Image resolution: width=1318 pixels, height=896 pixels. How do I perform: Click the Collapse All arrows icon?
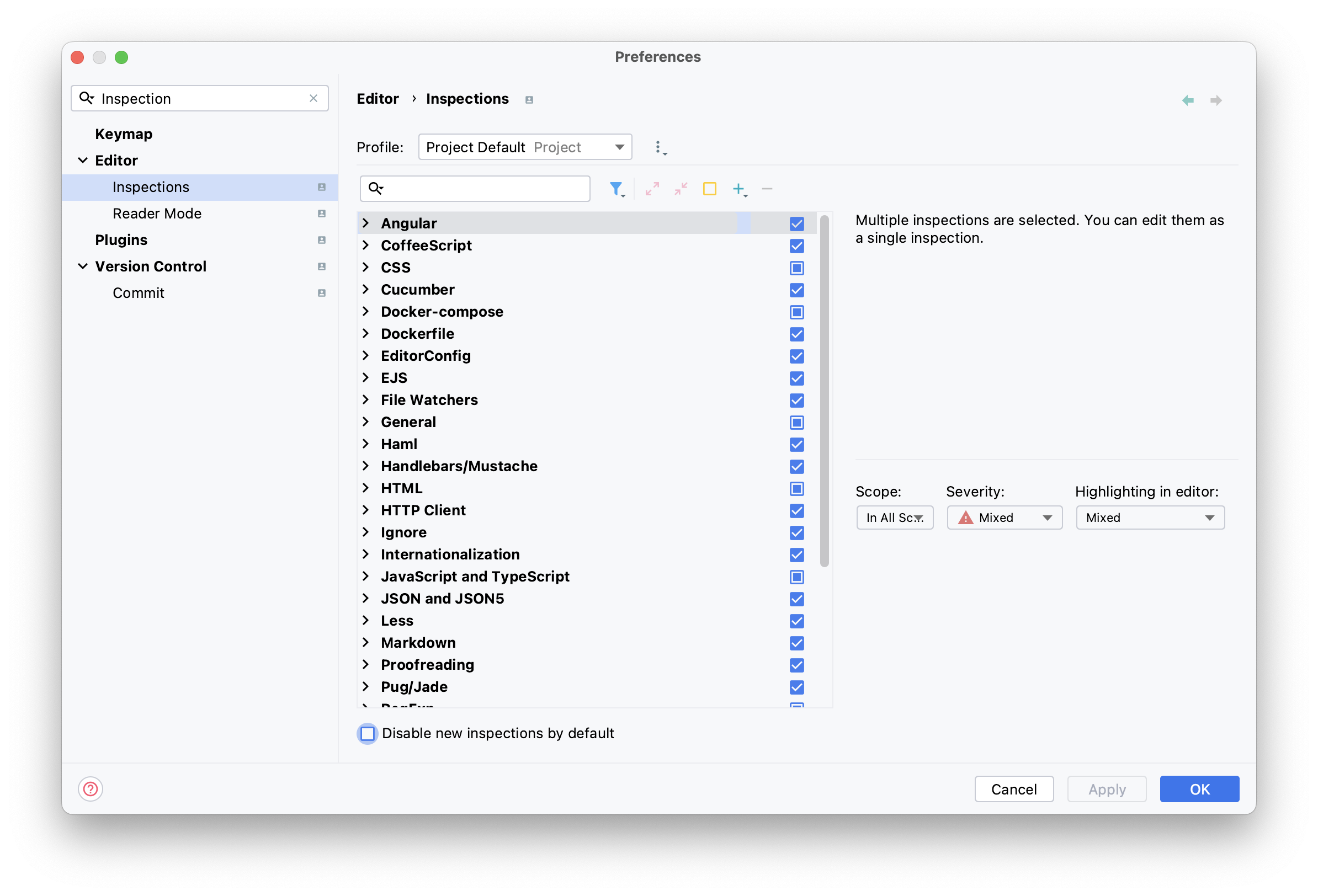tap(681, 189)
